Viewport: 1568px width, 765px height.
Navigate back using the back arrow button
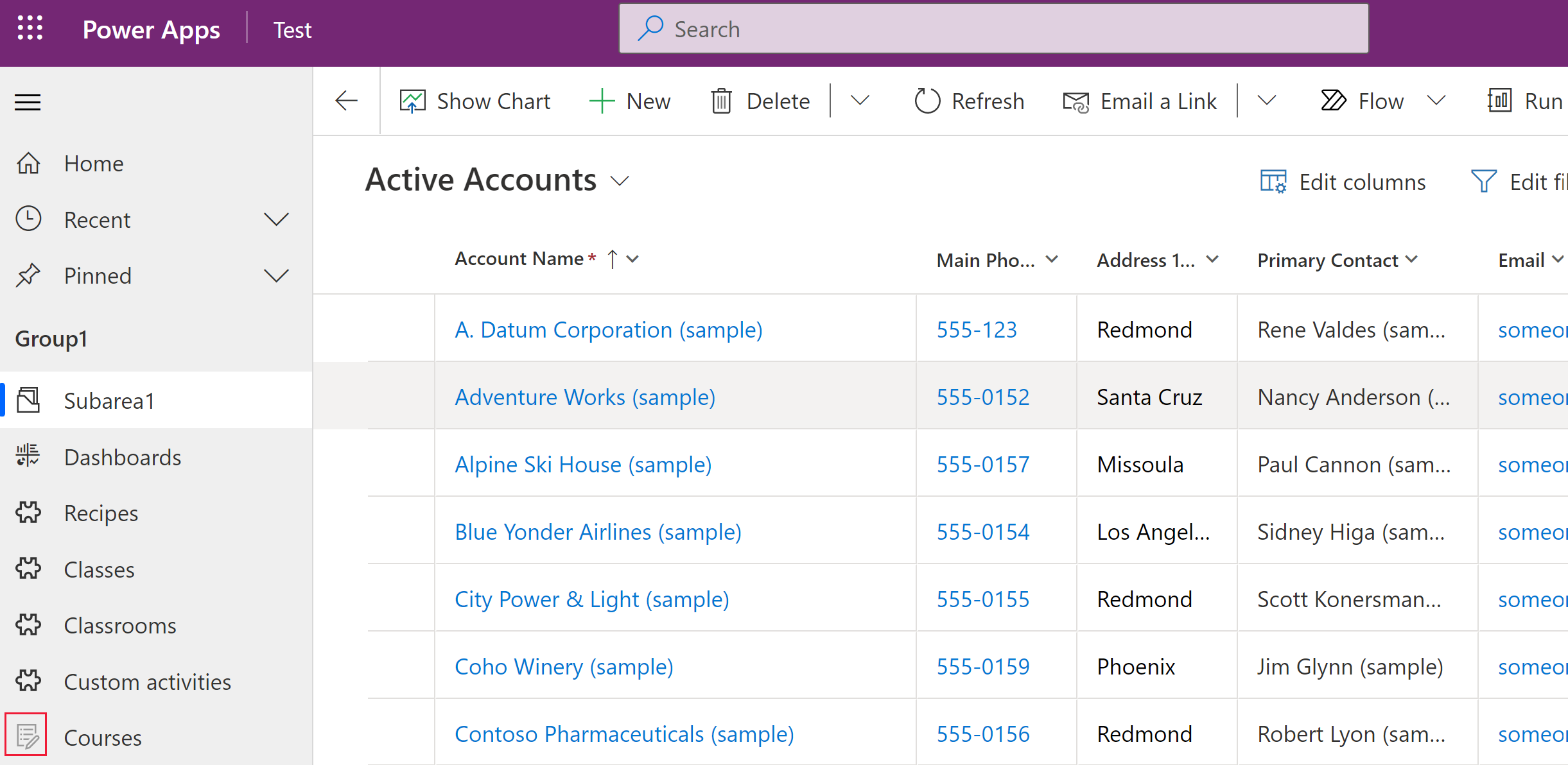(x=347, y=101)
